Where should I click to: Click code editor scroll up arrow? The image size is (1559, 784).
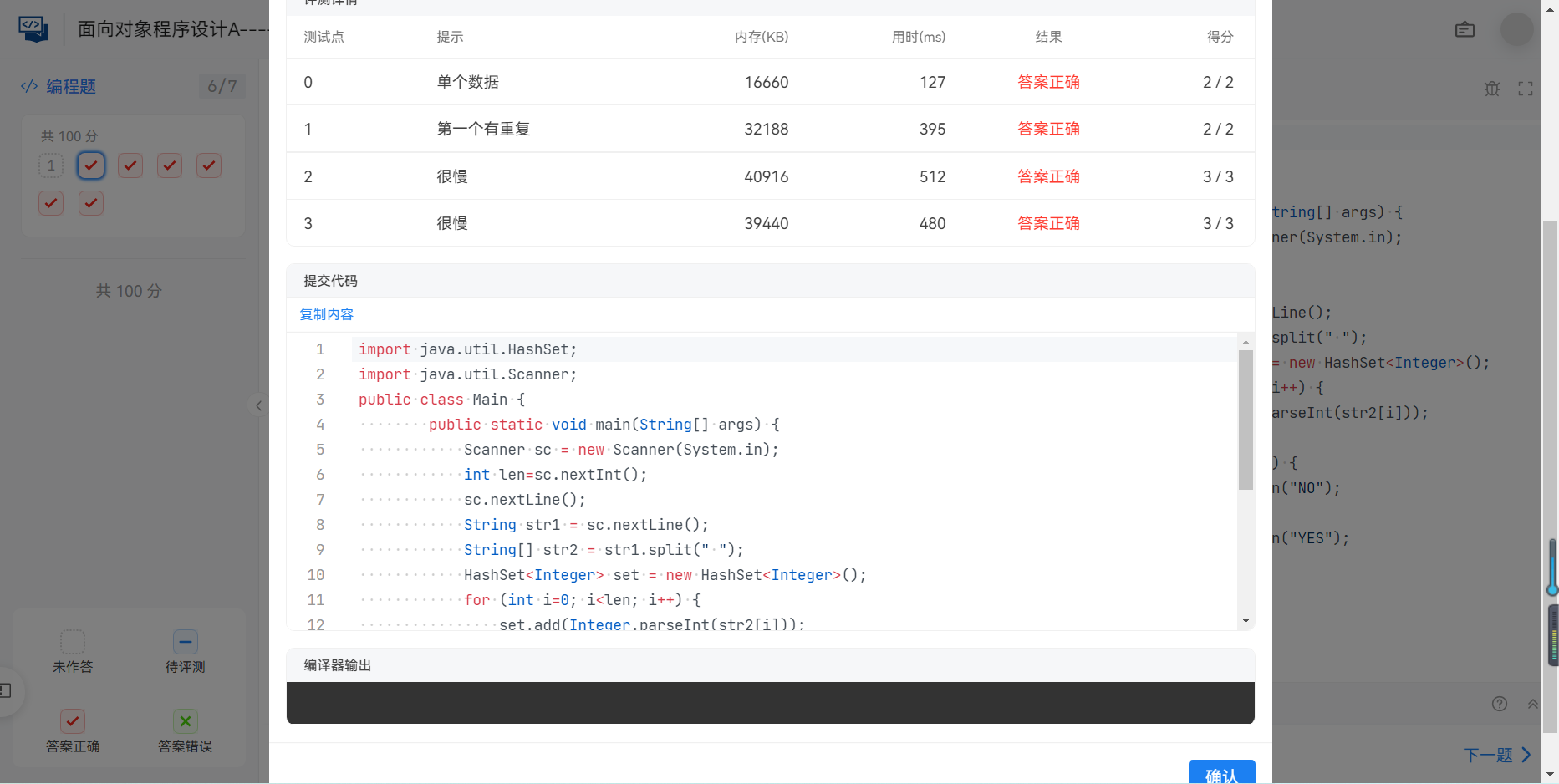[1246, 342]
